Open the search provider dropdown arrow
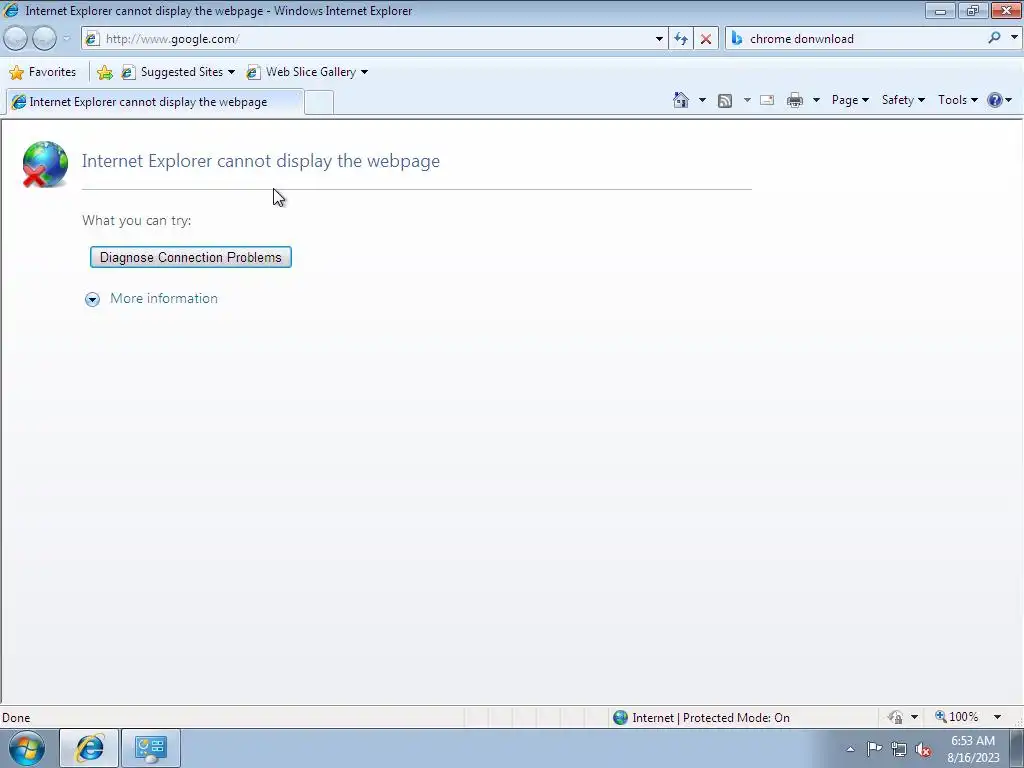The width and height of the screenshot is (1024, 768). [1014, 38]
